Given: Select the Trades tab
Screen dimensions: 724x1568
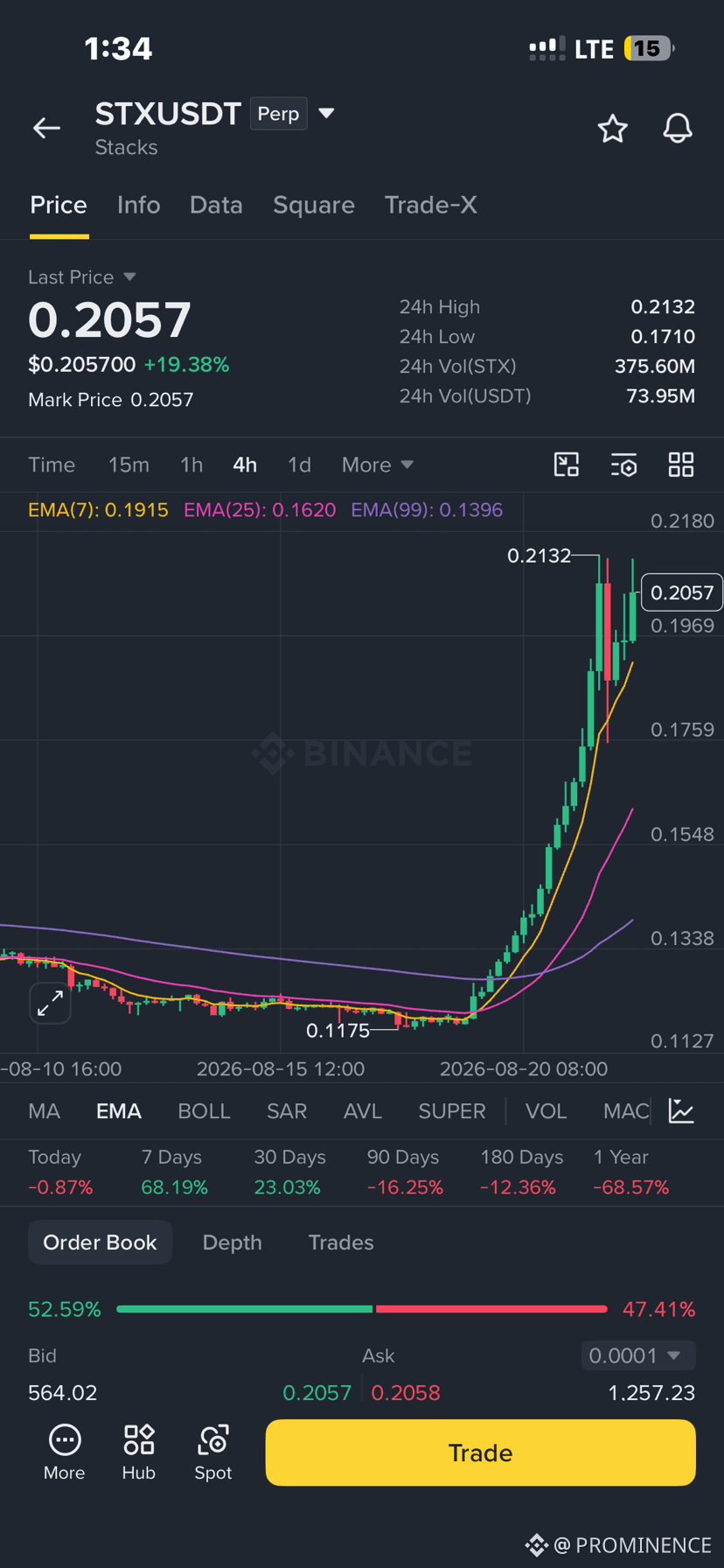Looking at the screenshot, I should (x=341, y=1242).
